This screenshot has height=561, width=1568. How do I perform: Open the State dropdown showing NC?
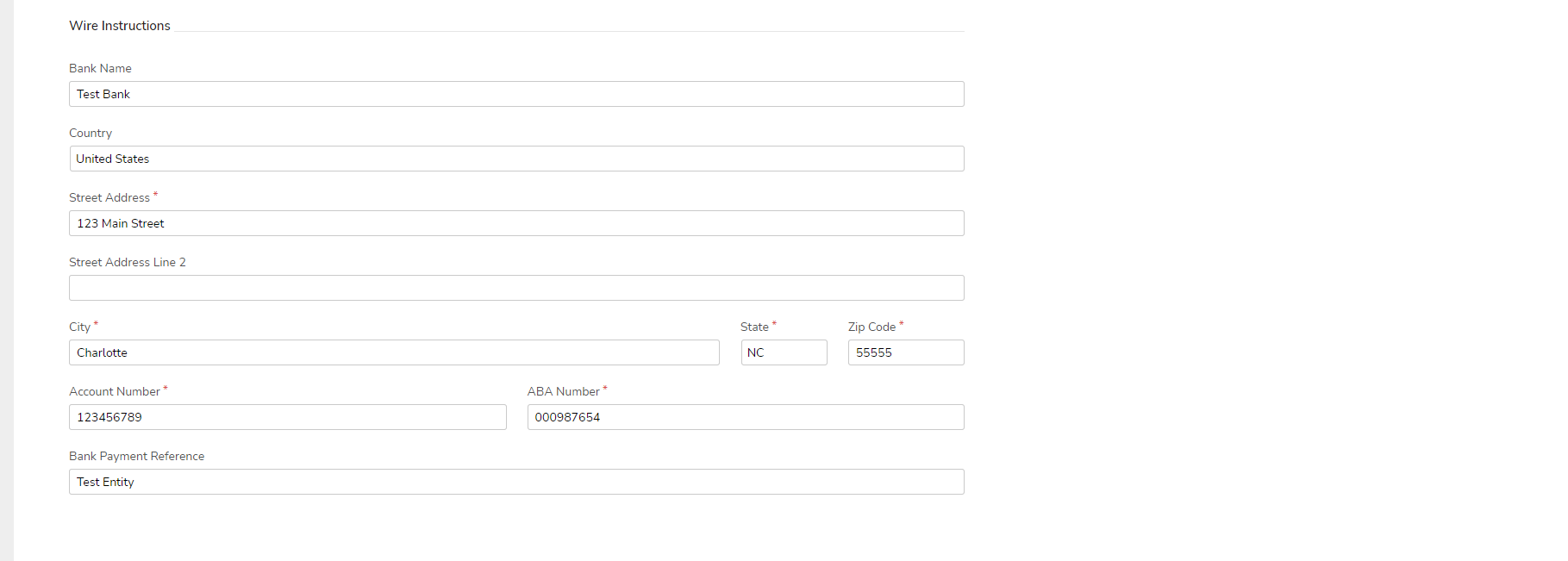[x=784, y=352]
